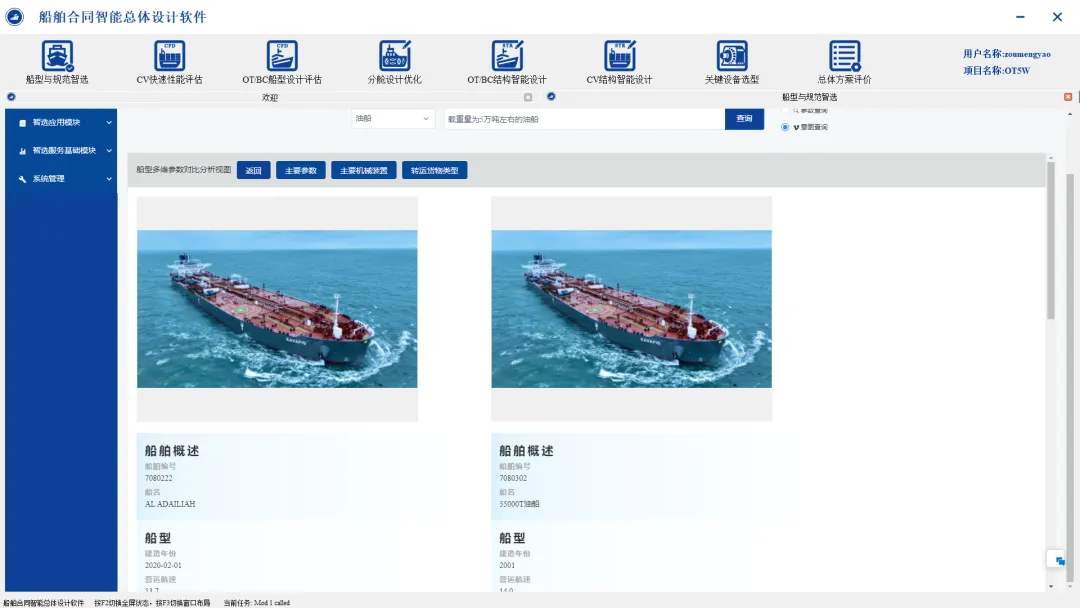Select the 意图查询 radio button
The image size is (1080, 608).
click(785, 127)
